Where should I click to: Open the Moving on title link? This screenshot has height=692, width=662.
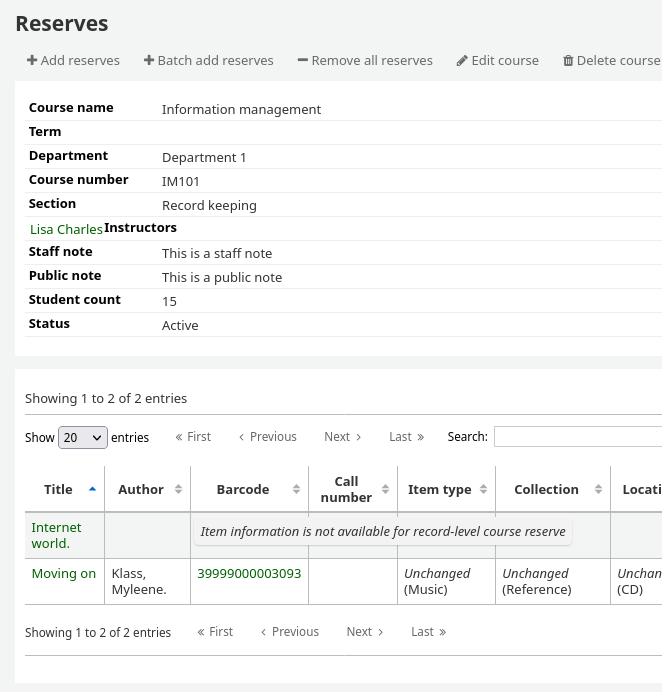tap(64, 574)
